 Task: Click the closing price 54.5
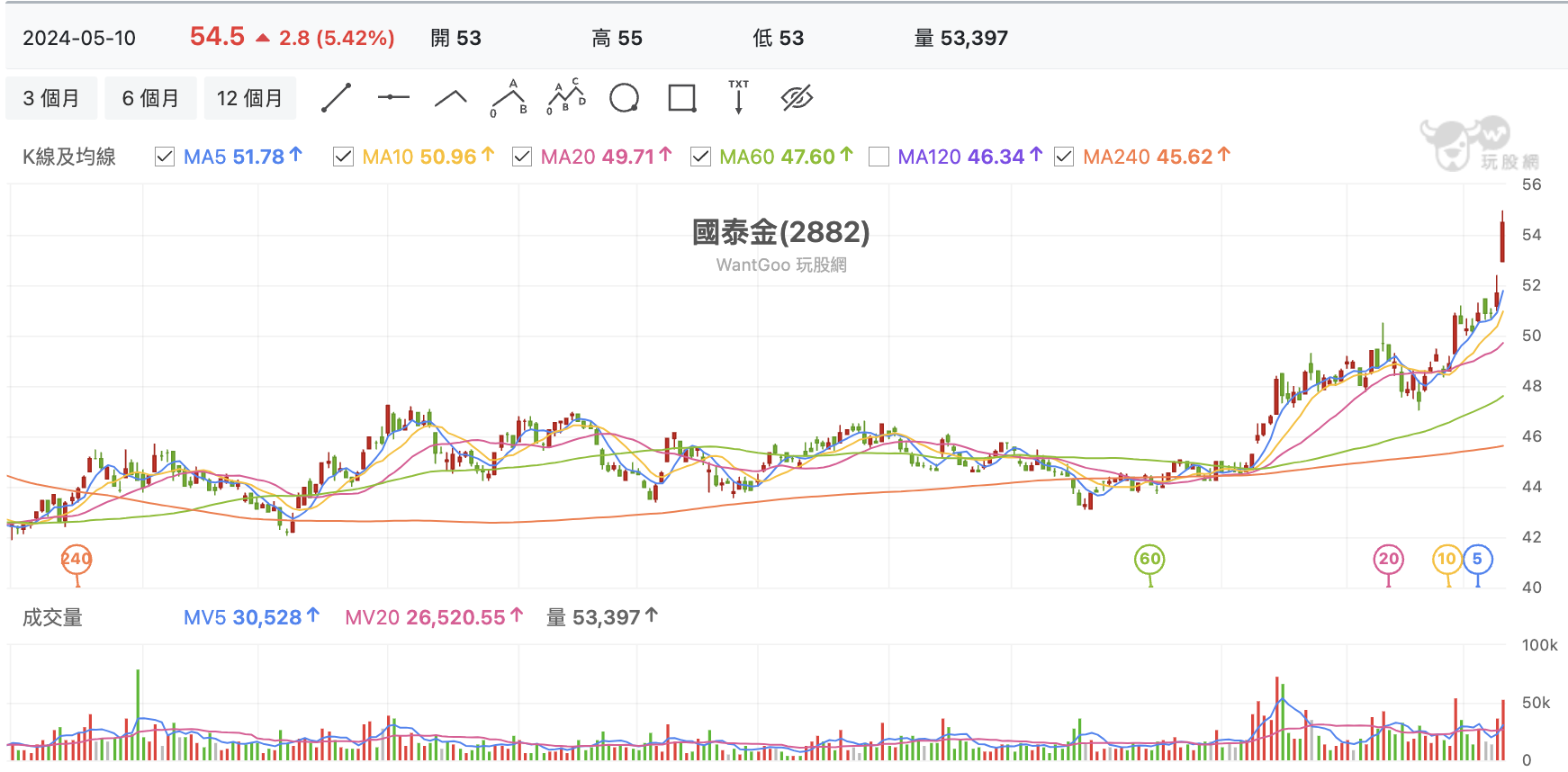click(x=217, y=37)
